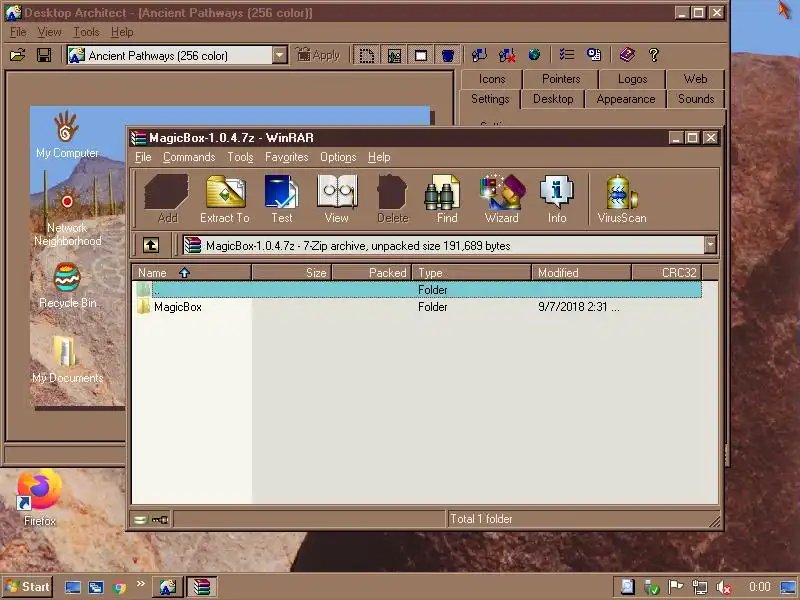Click the Start button
The height and width of the screenshot is (600, 800).
coord(28,587)
